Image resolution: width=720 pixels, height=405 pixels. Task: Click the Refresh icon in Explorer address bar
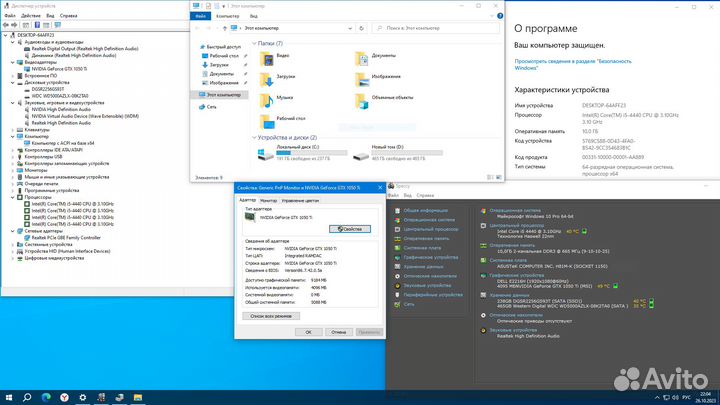point(361,28)
